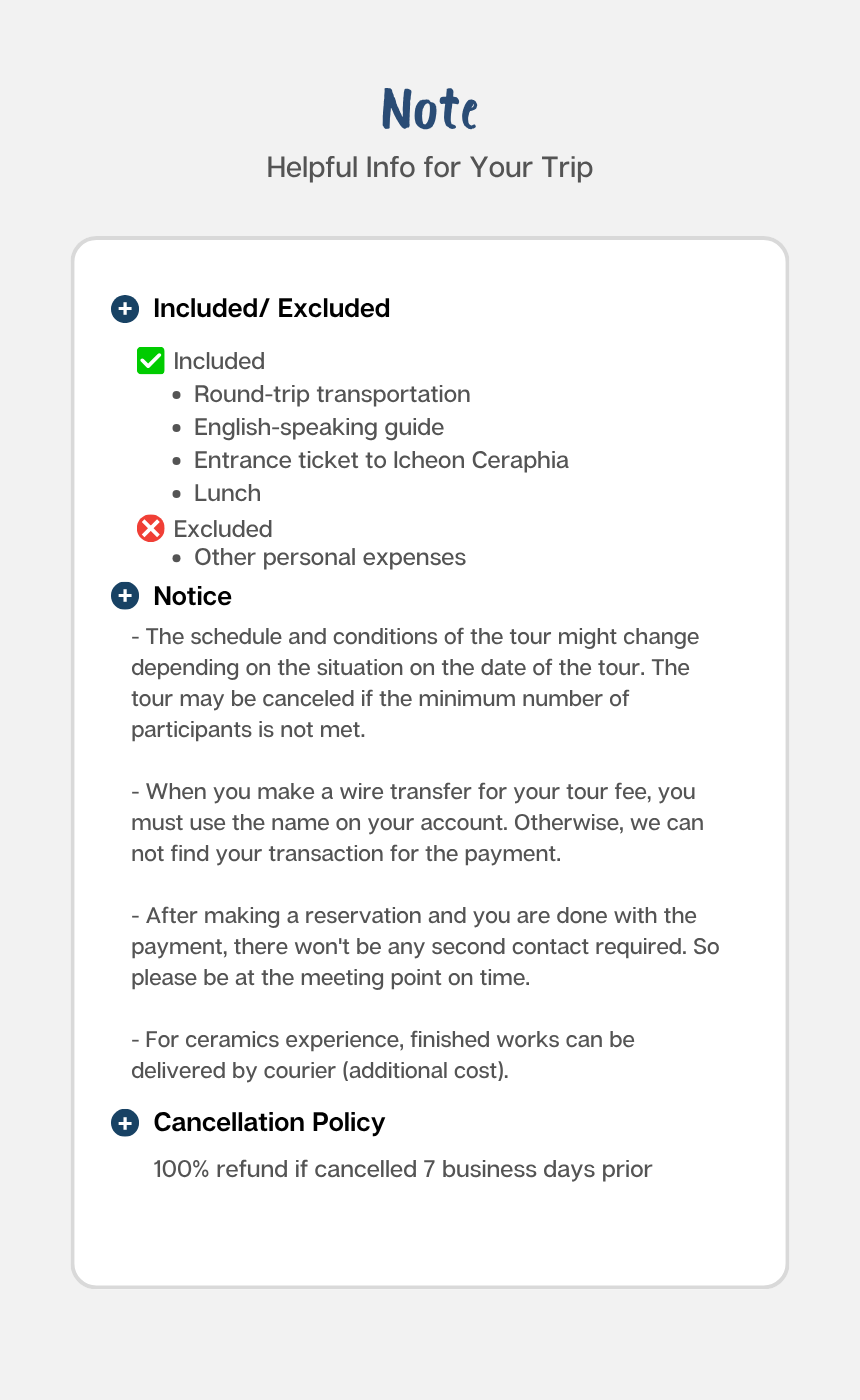Click the green checkmark Included icon
Viewport: 860px width, 1400px height.
(x=150, y=361)
